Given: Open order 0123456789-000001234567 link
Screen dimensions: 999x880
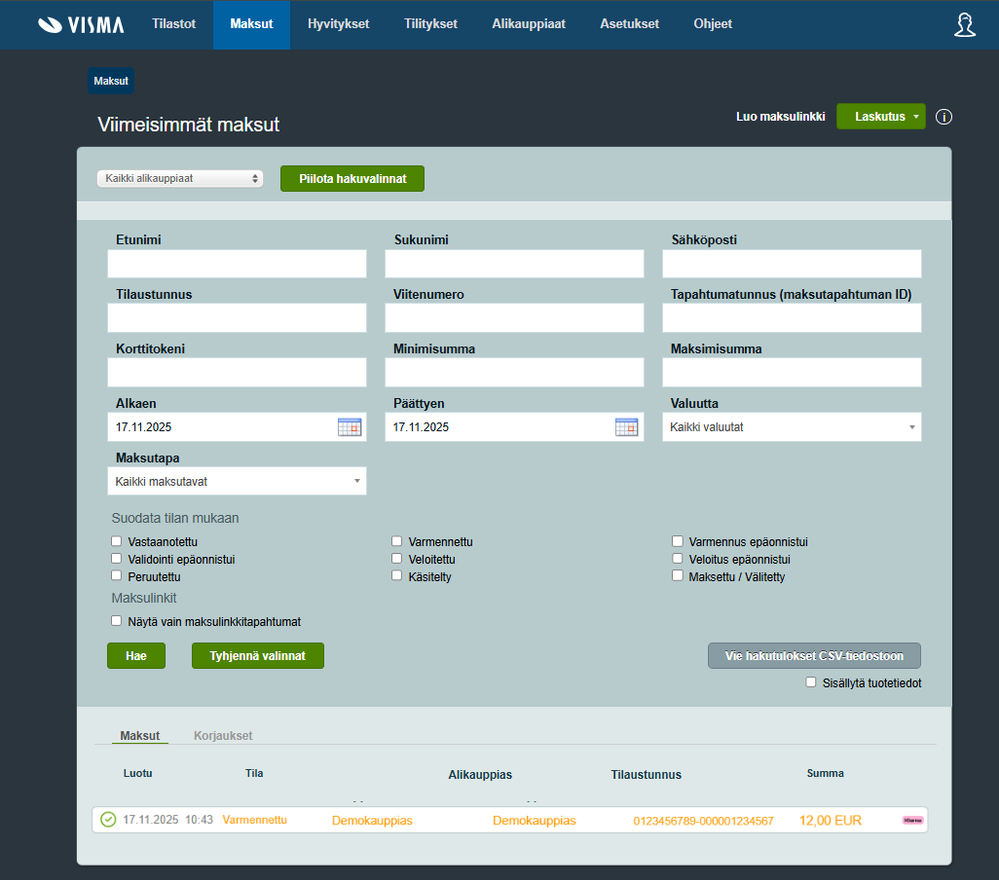Looking at the screenshot, I should (x=703, y=821).
